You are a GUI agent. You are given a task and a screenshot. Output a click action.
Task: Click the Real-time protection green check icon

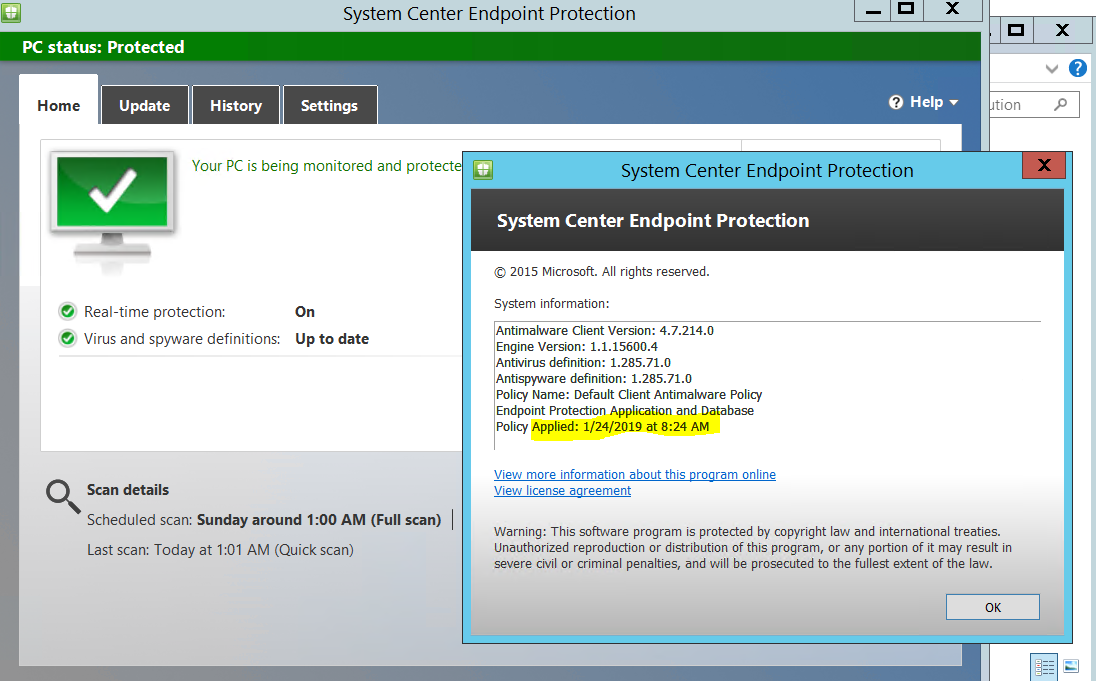coord(68,311)
